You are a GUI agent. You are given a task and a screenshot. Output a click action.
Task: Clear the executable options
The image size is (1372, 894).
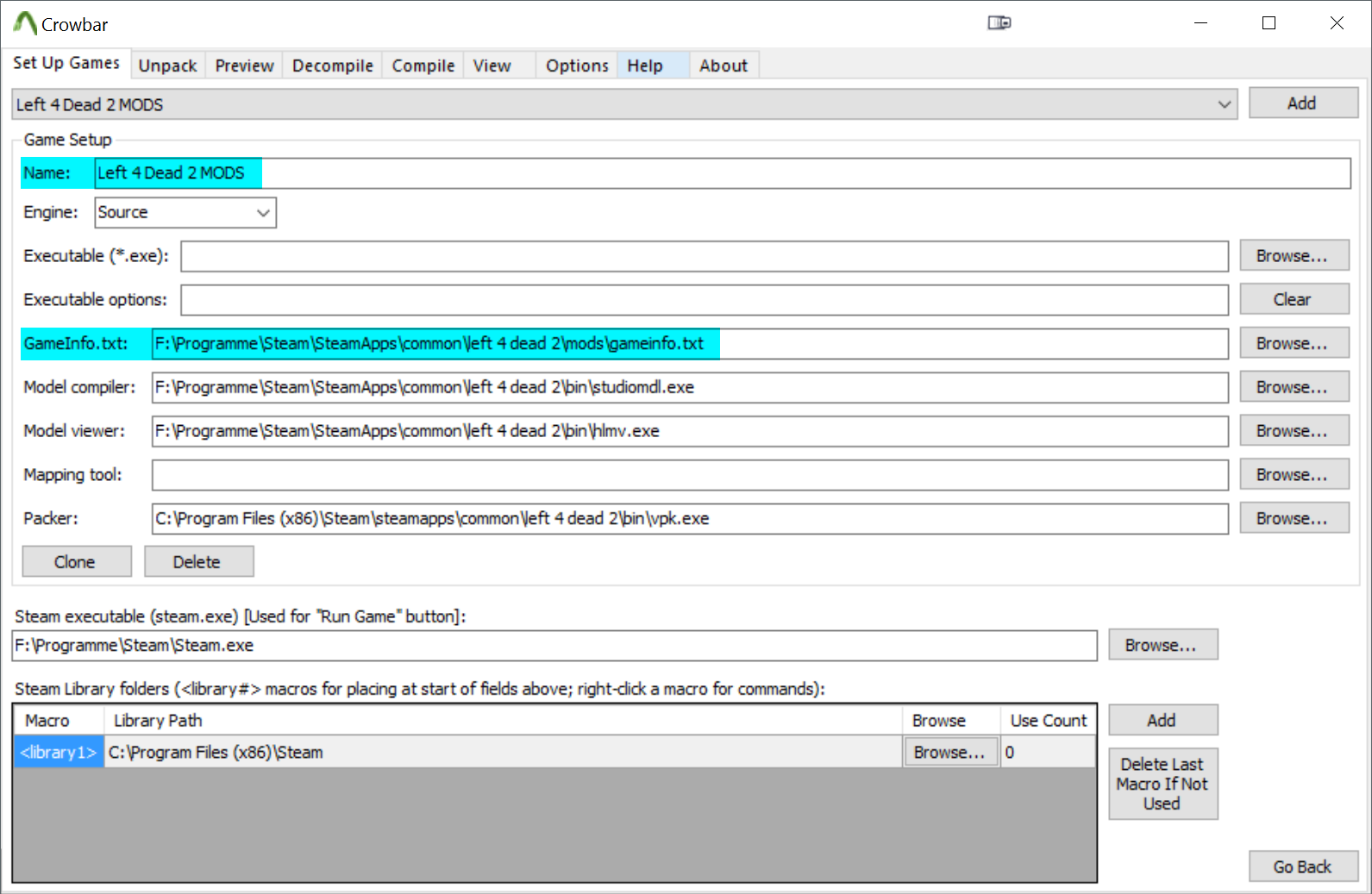click(1294, 300)
